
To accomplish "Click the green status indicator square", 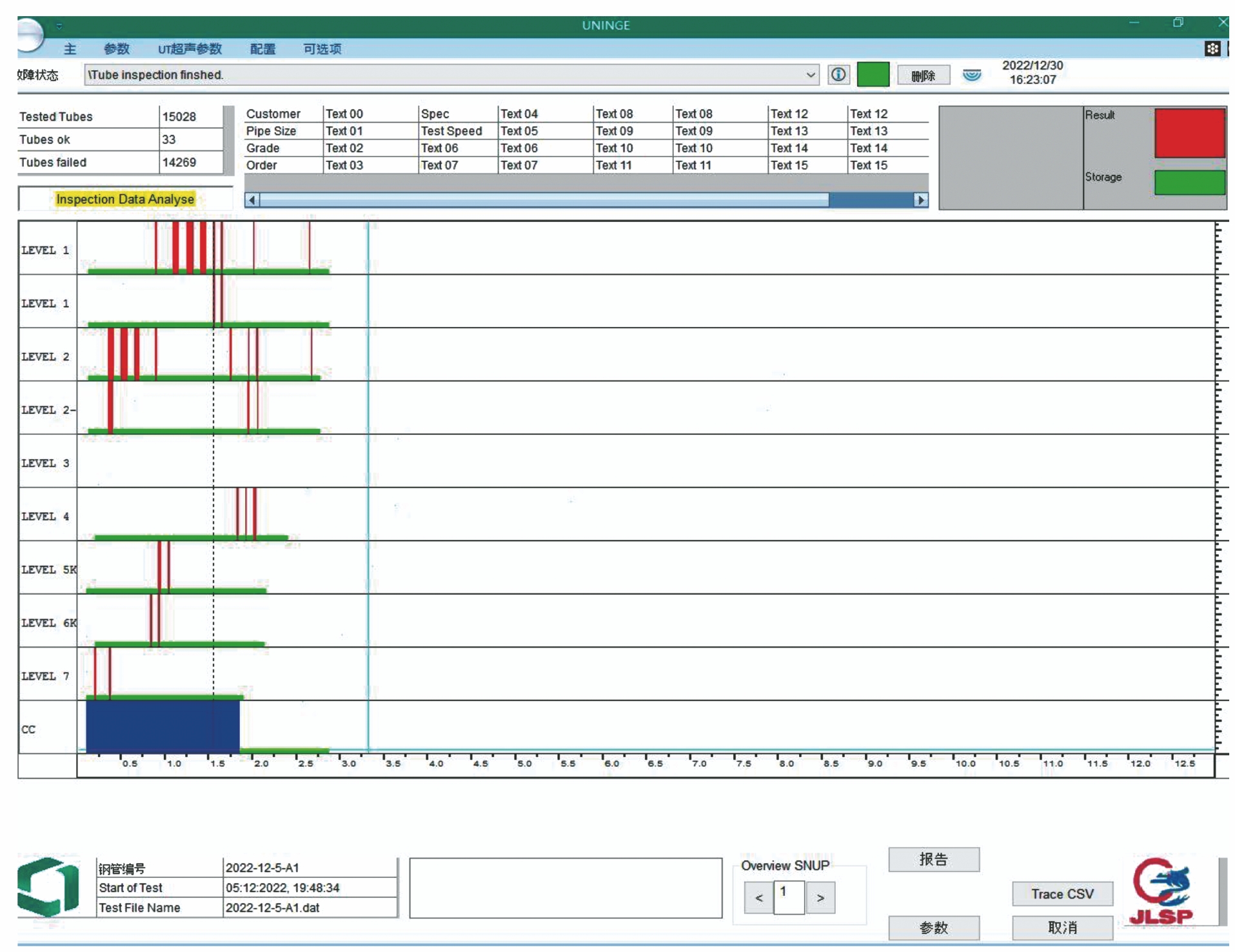I will point(873,75).
